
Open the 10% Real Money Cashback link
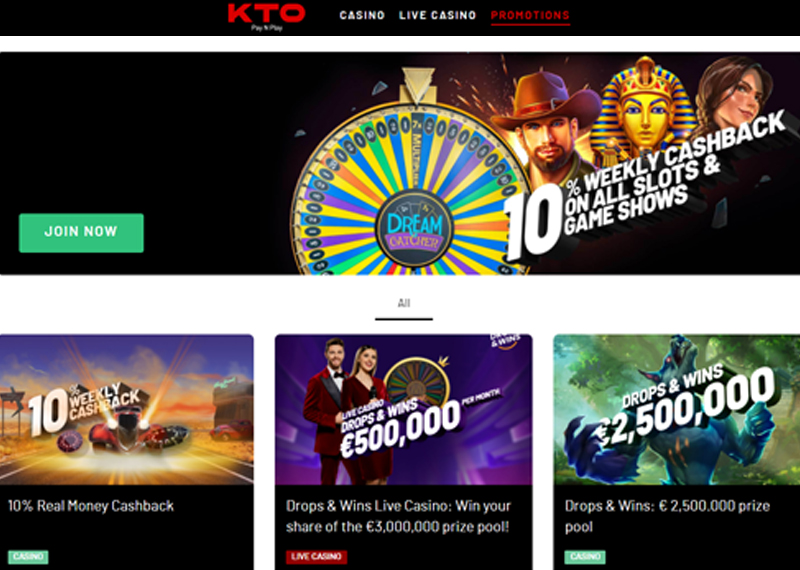click(91, 506)
